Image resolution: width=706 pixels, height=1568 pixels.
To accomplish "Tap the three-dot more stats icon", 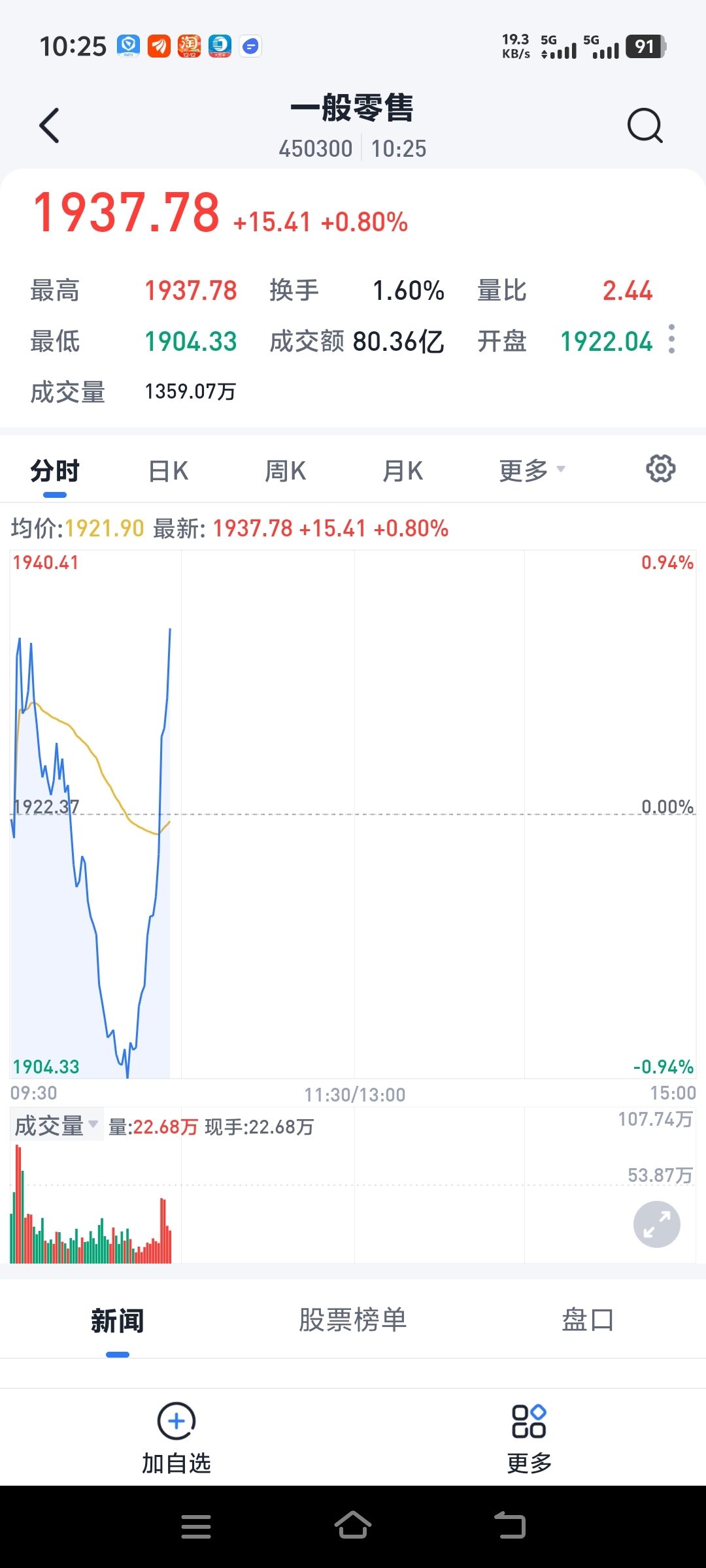I will [x=671, y=338].
